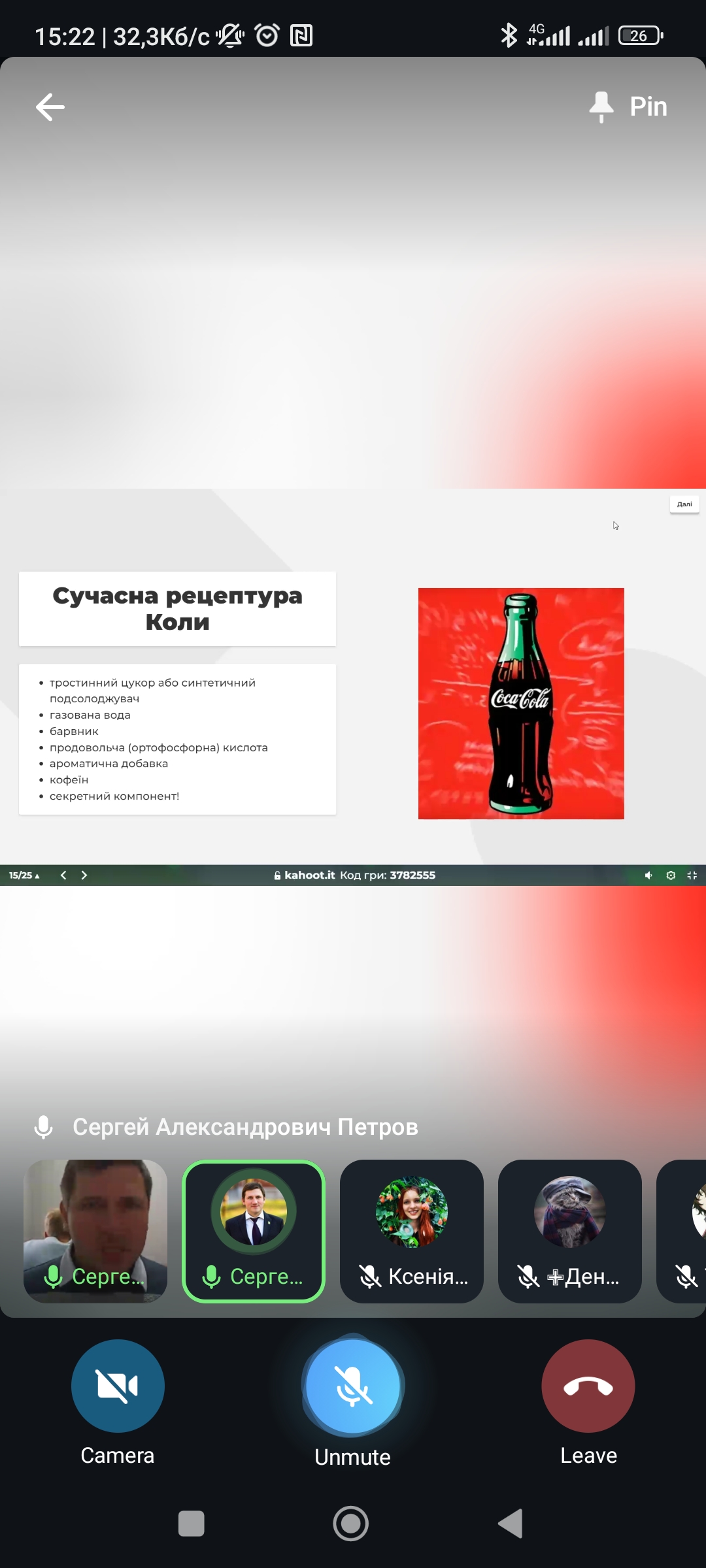Click the Далі button on the slide
Image resolution: width=706 pixels, height=1568 pixels.
(x=684, y=504)
